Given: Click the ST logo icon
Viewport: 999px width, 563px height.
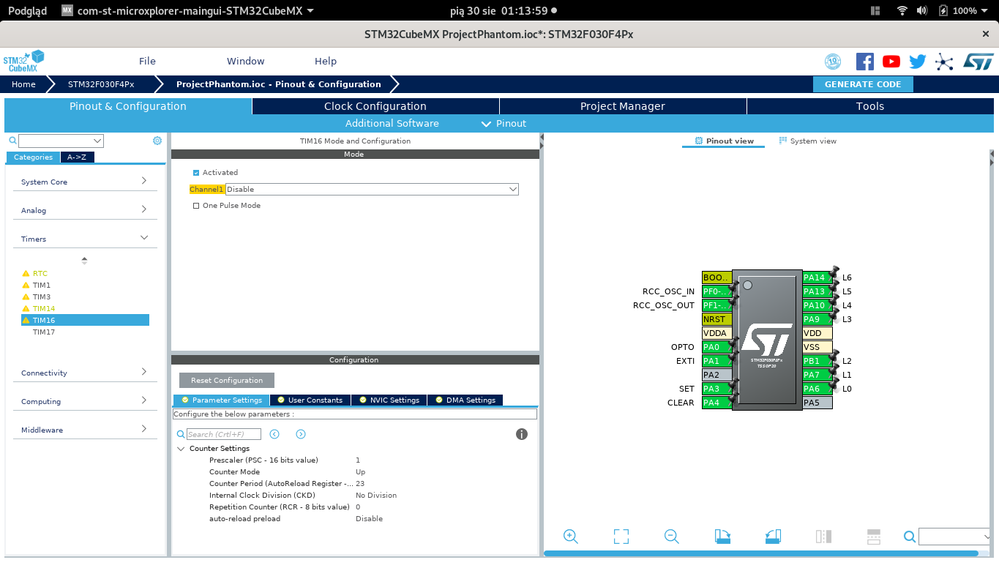Looking at the screenshot, I should coord(978,62).
